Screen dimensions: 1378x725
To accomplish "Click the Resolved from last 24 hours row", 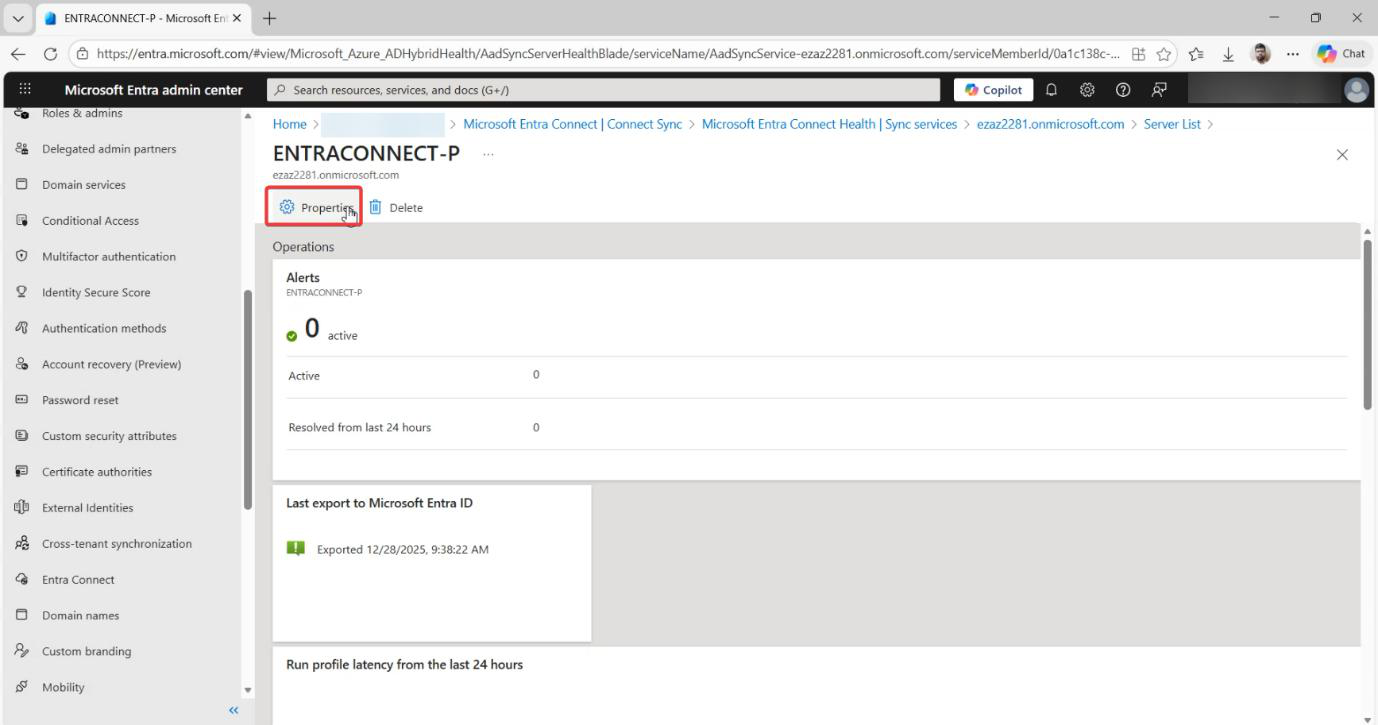I will (817, 427).
